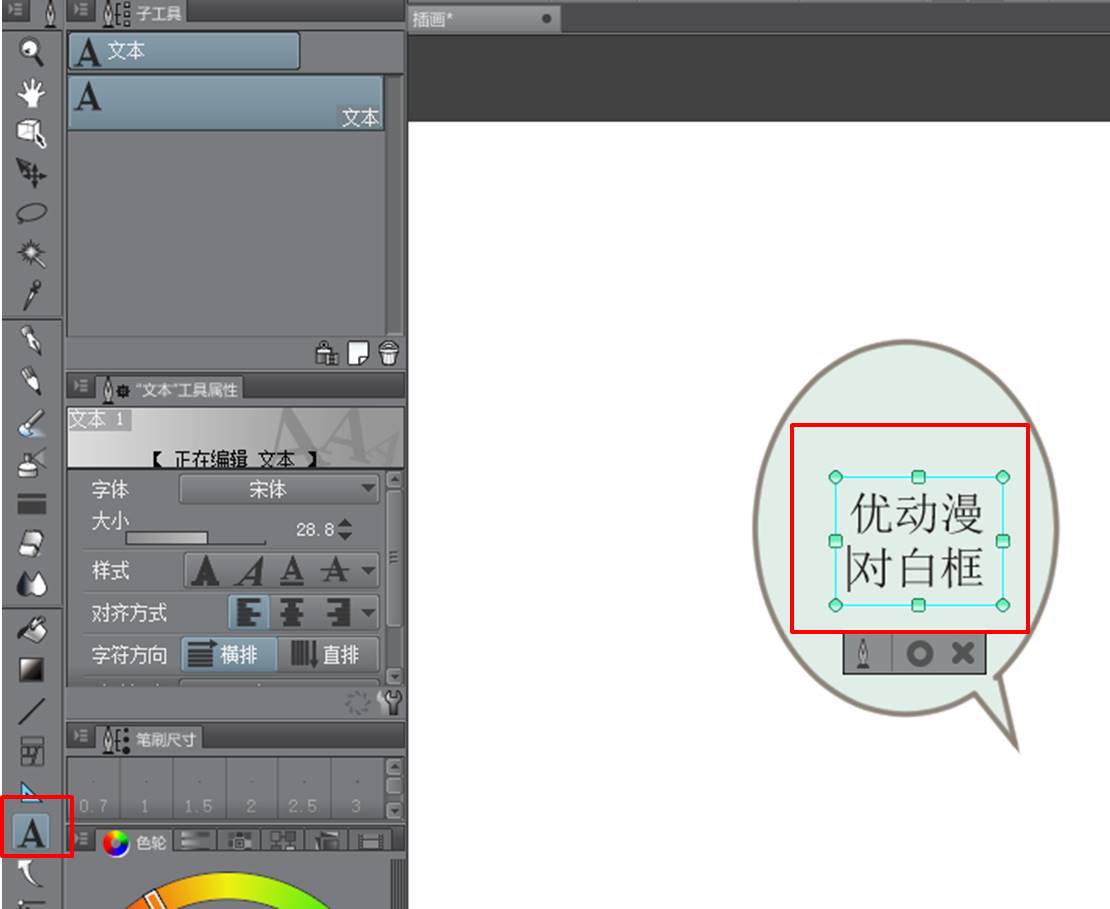1110x909 pixels.
Task: Open the 字体 font dropdown
Action: 278,490
